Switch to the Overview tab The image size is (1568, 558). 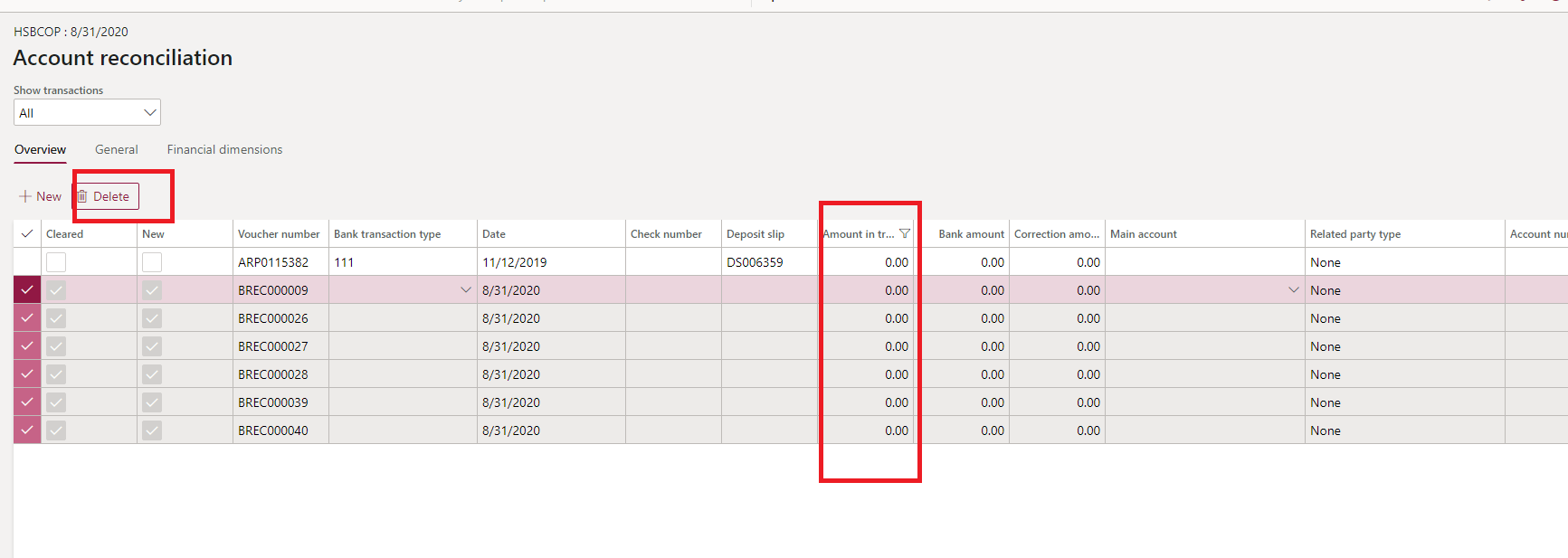tap(40, 150)
